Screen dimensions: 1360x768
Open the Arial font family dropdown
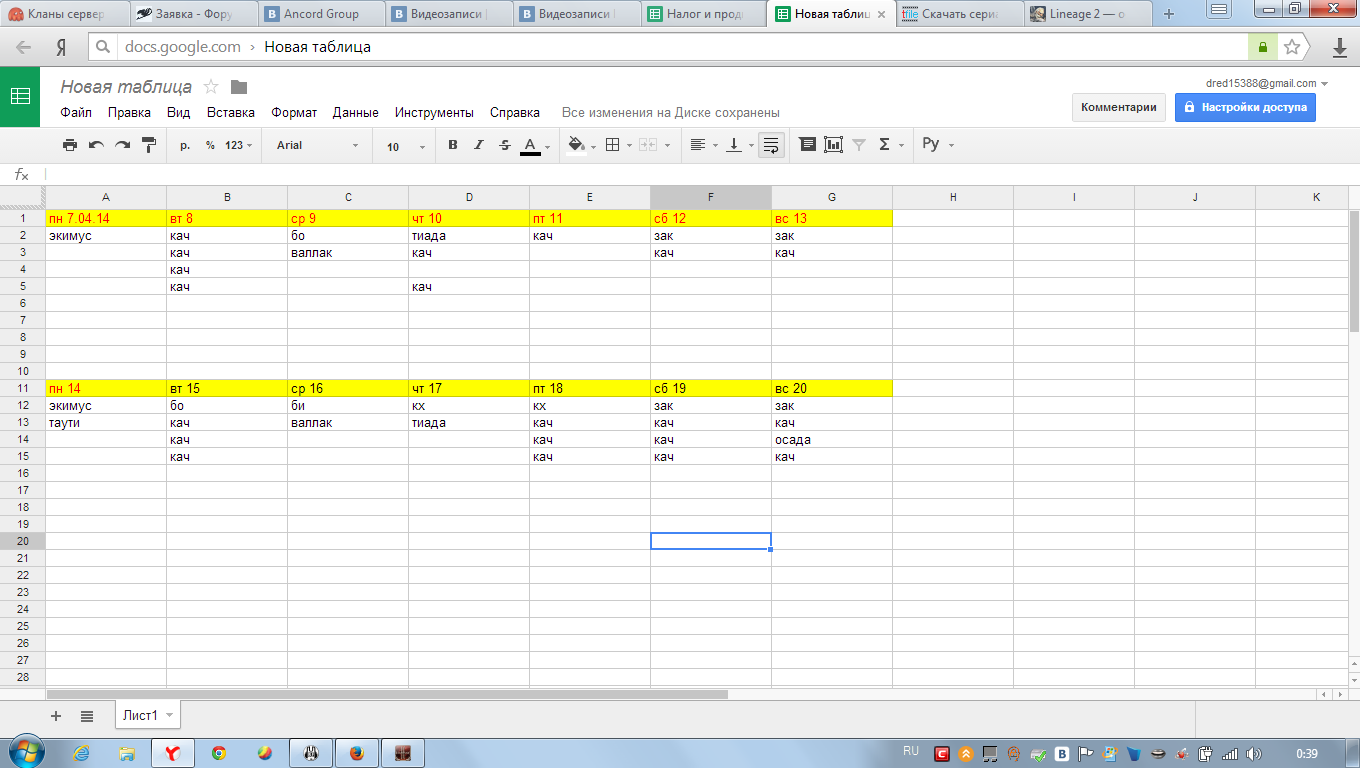317,145
